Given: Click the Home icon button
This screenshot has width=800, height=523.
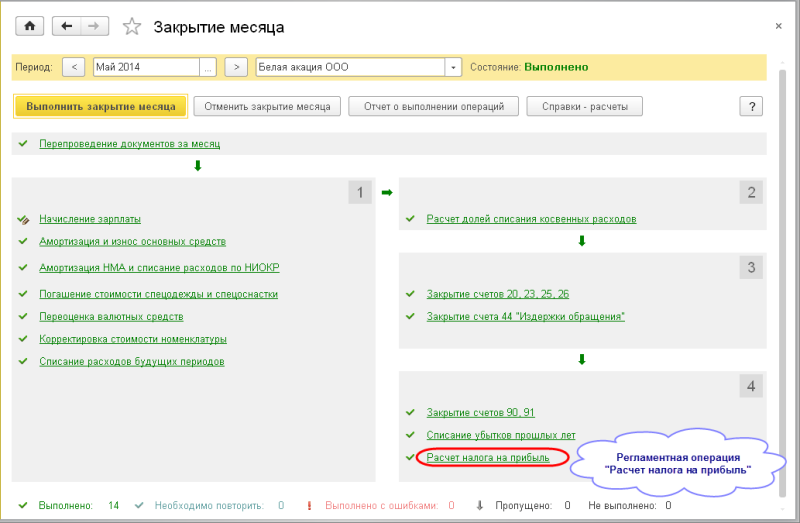Looking at the screenshot, I should coord(29,26).
